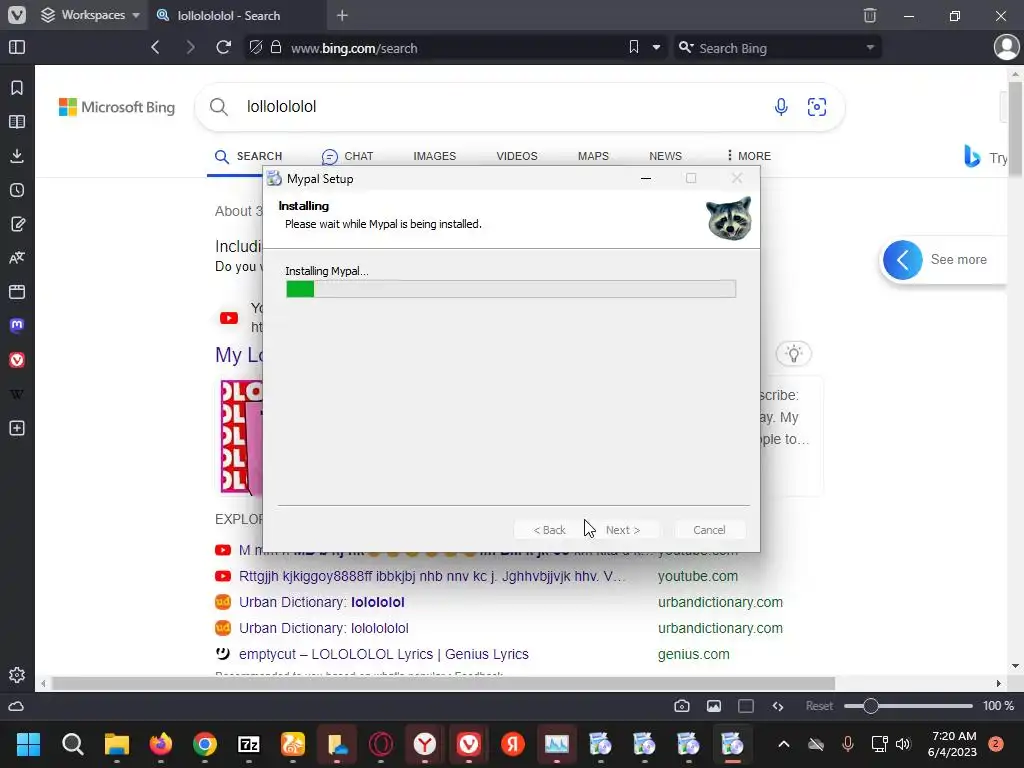The height and width of the screenshot is (768, 1024).
Task: Open the Search Bing field dropdown arrow
Action: [870, 48]
